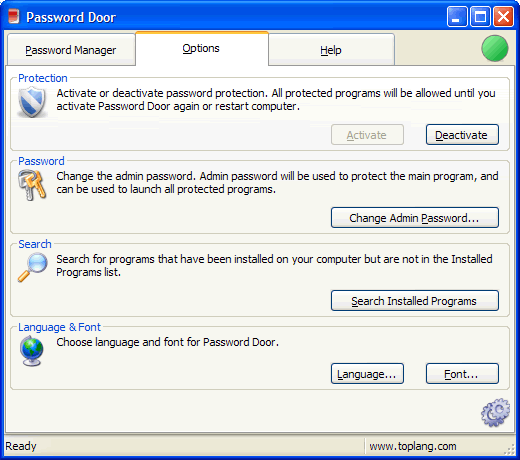
Task: Minimize the Password Door window
Action: click(457, 17)
